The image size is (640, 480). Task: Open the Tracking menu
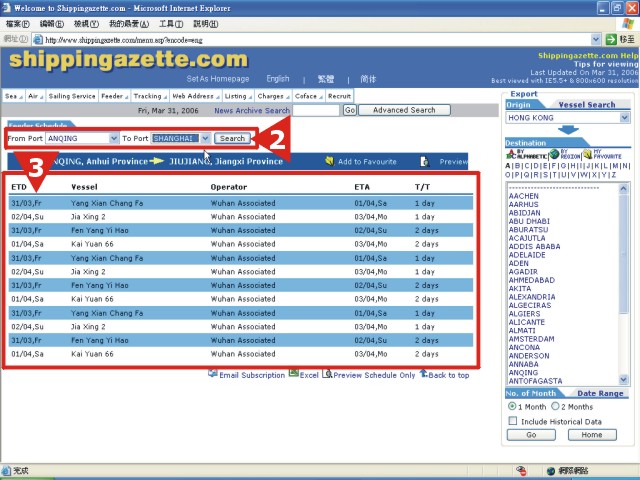pos(150,96)
